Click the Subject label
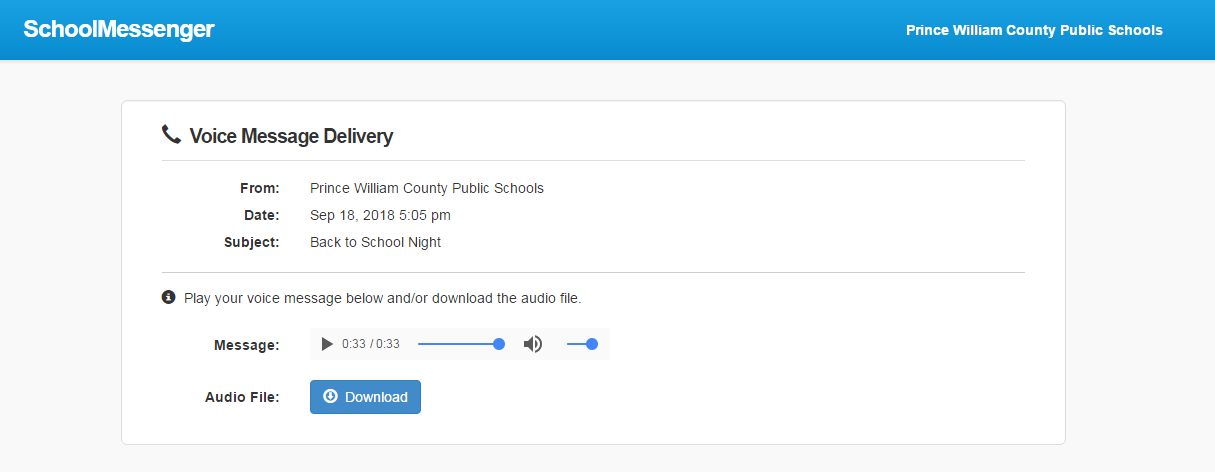1215x472 pixels. pyautogui.click(x=252, y=242)
